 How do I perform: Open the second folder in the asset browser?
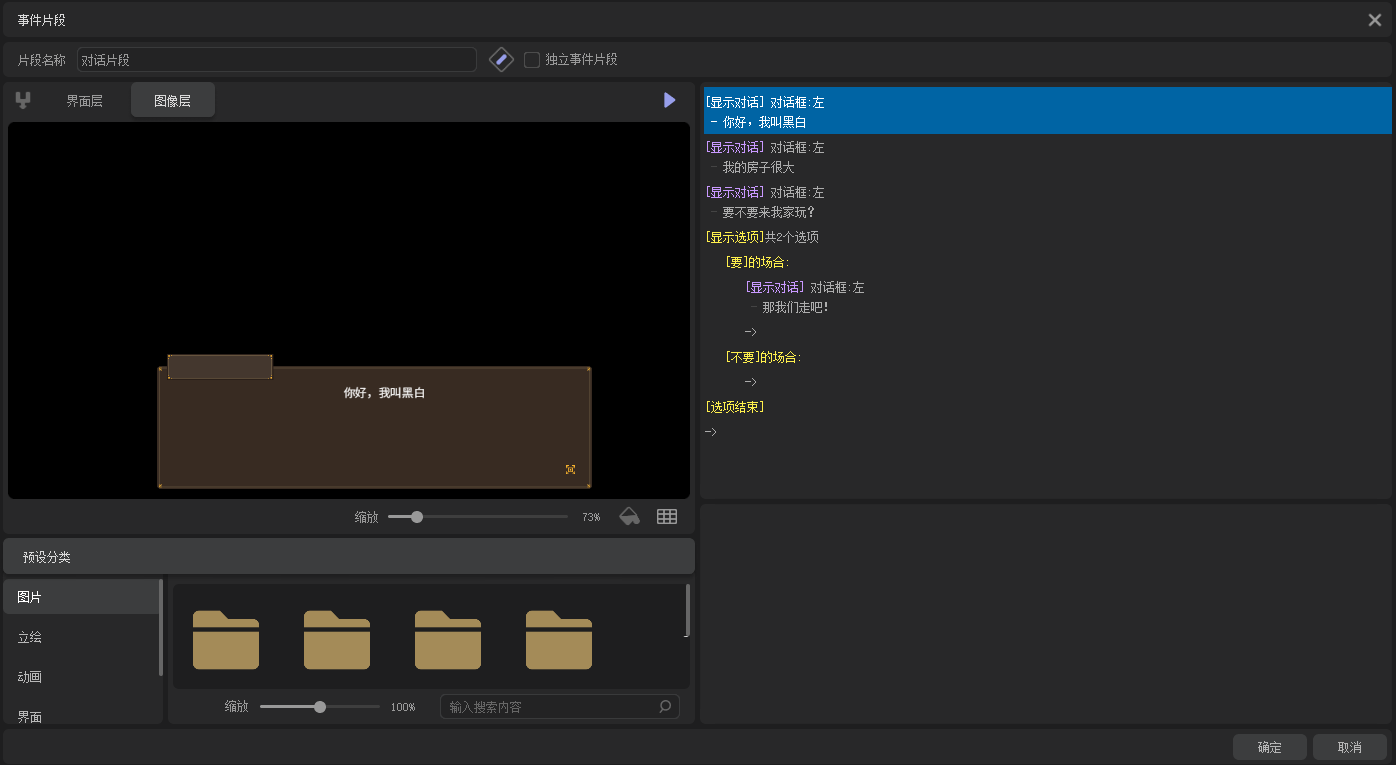tap(337, 639)
